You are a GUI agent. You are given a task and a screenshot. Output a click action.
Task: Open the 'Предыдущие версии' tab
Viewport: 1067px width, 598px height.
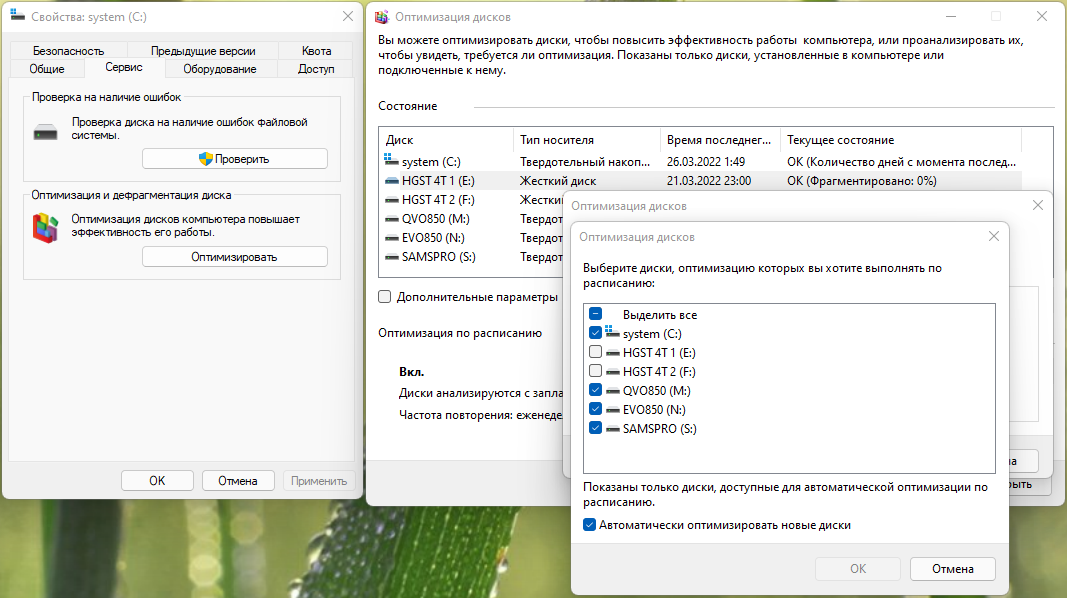pyautogui.click(x=203, y=51)
